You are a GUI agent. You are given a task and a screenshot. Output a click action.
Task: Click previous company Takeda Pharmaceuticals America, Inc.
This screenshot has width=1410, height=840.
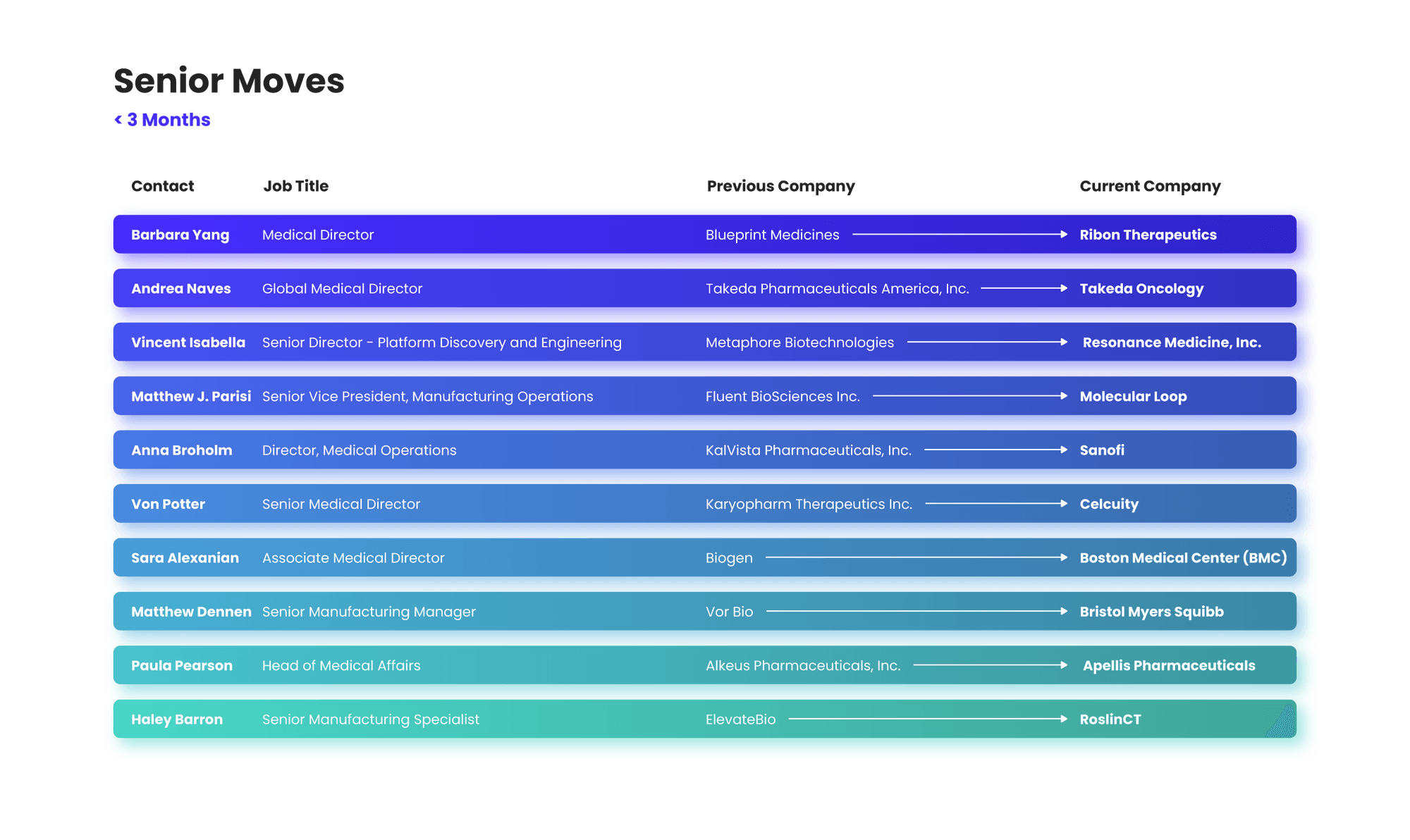pos(838,288)
